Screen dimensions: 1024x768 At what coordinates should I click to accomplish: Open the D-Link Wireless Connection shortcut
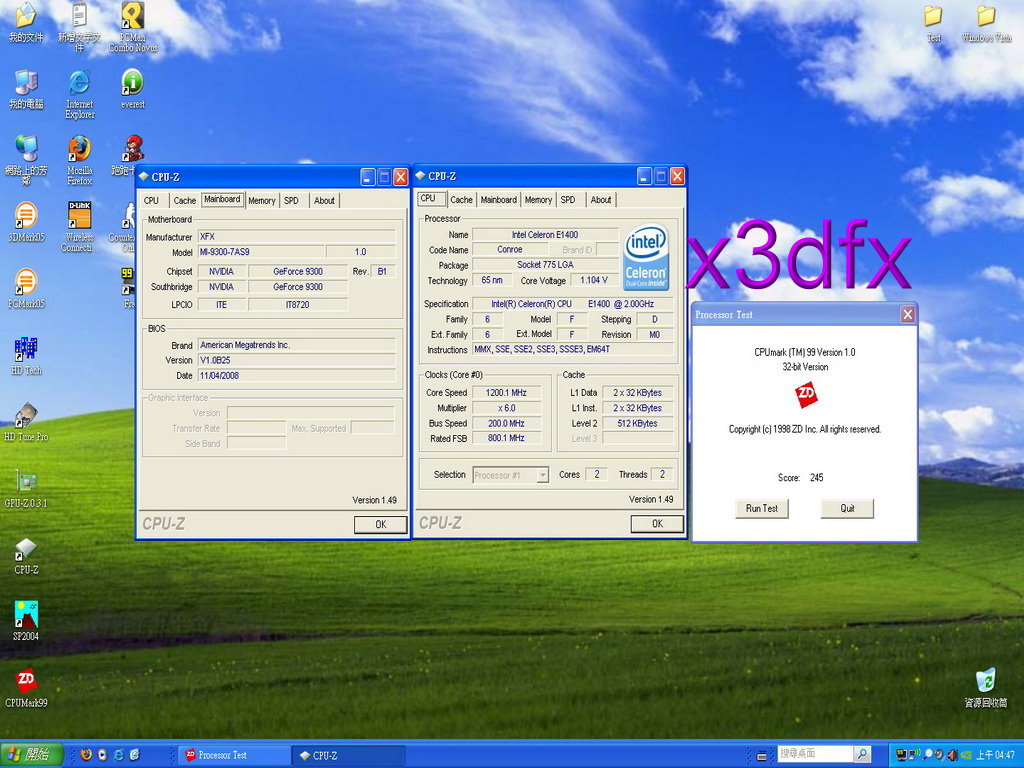[x=80, y=227]
